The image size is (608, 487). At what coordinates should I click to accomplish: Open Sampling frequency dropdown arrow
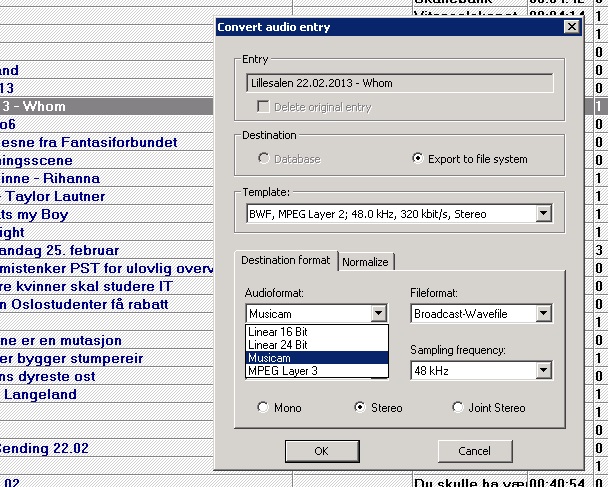[x=544, y=371]
